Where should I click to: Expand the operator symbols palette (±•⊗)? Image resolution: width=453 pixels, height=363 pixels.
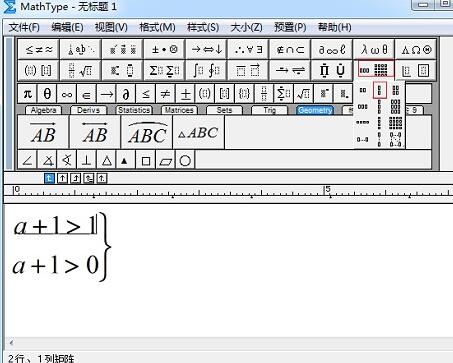(x=164, y=50)
